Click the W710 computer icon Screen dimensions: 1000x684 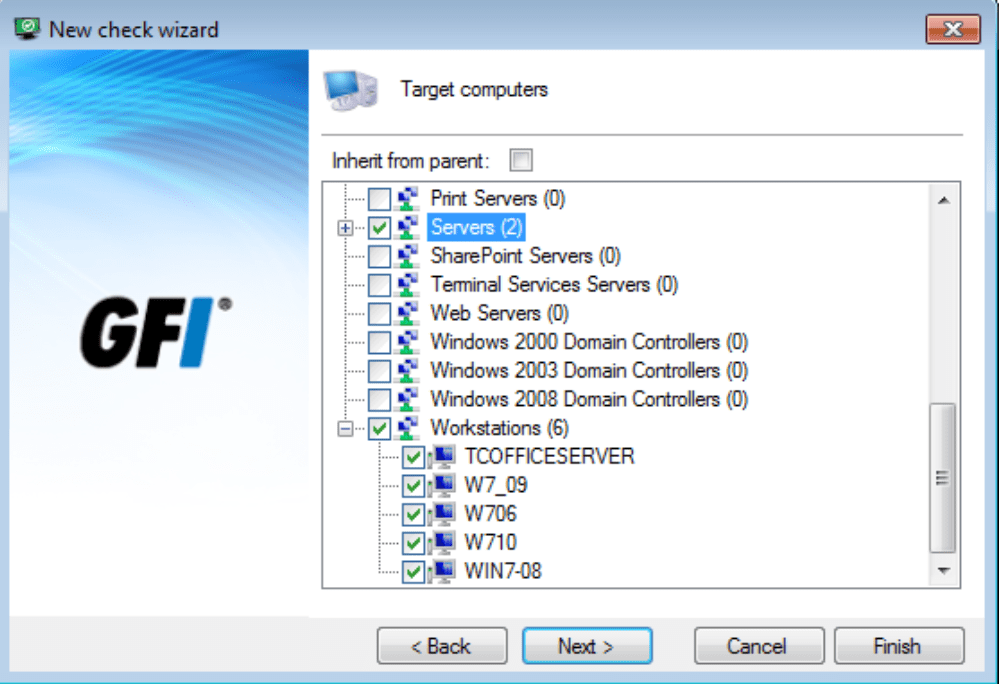tap(442, 543)
